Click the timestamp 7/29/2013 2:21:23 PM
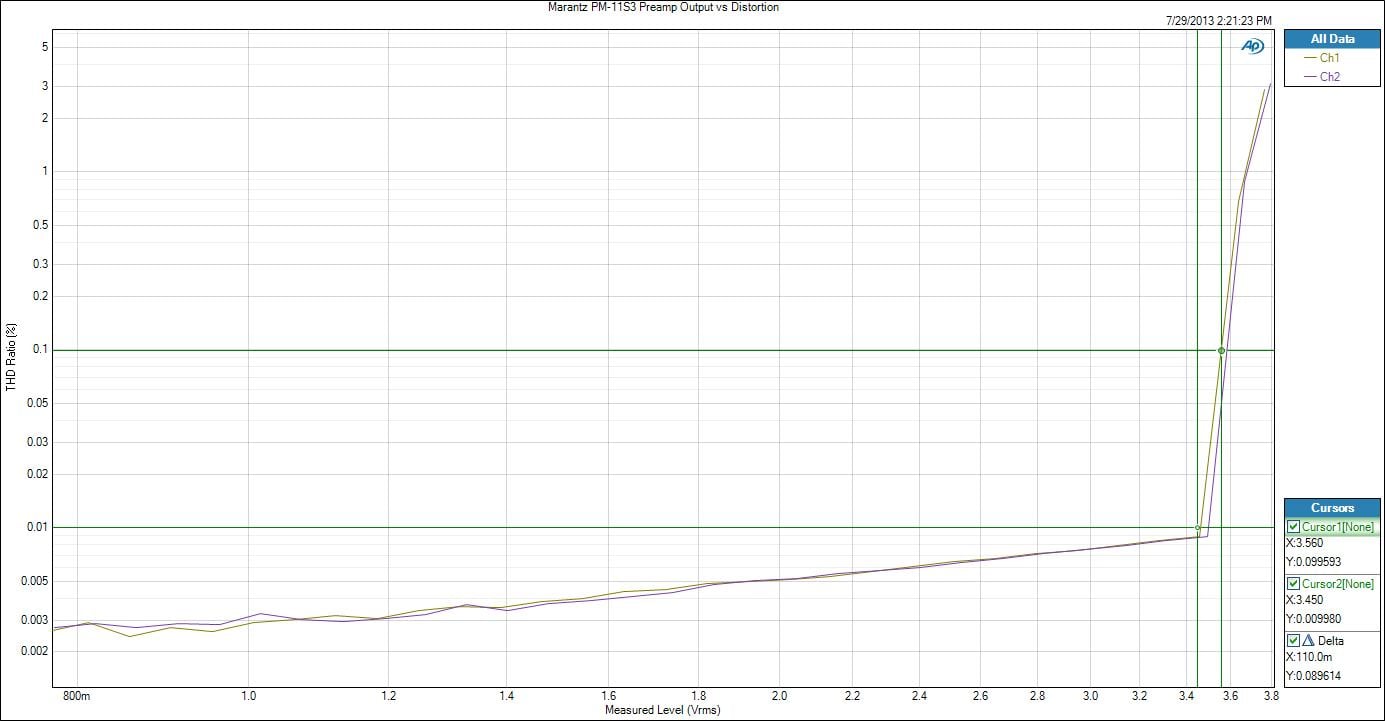 [1219, 20]
